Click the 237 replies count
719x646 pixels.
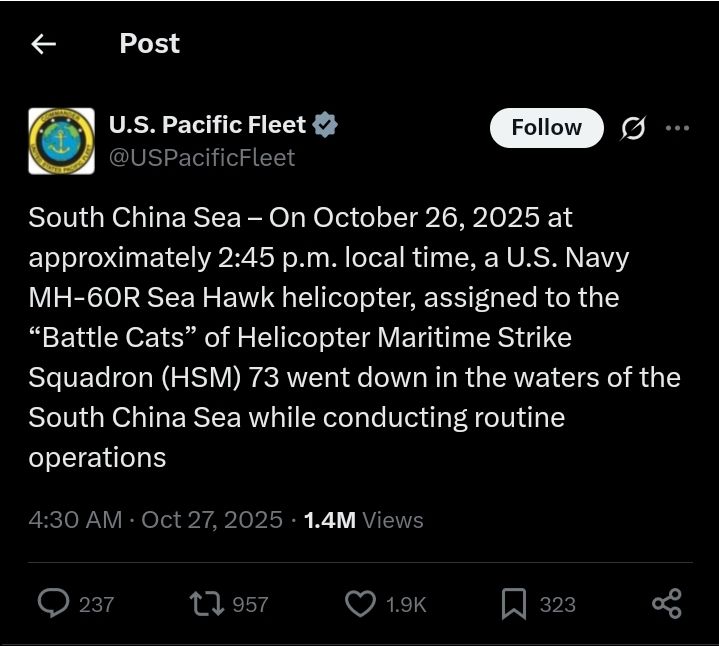tap(96, 604)
